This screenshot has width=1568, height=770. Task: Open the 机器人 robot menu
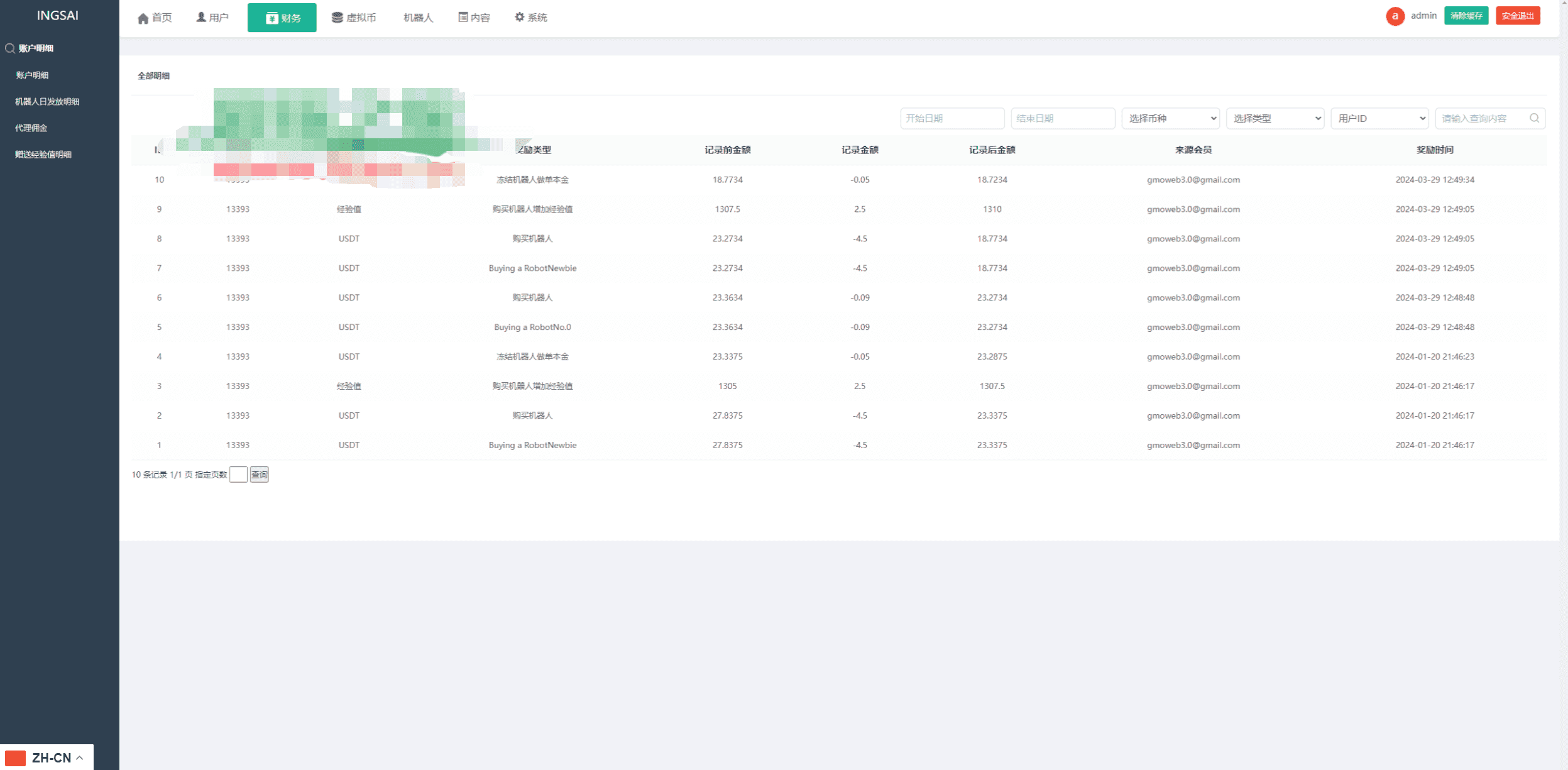pos(418,18)
